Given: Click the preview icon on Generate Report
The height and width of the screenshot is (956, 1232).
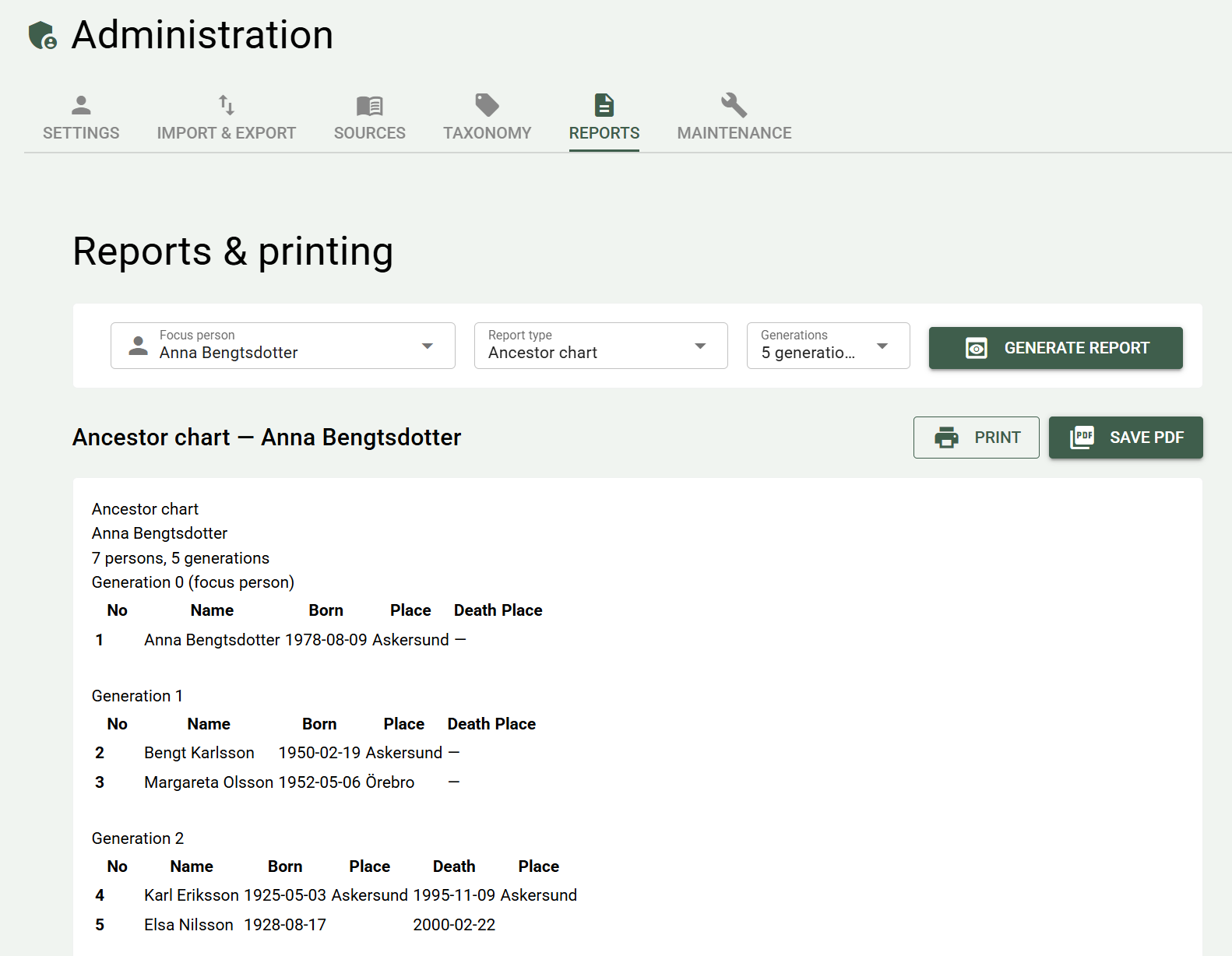Looking at the screenshot, I should coord(977,348).
